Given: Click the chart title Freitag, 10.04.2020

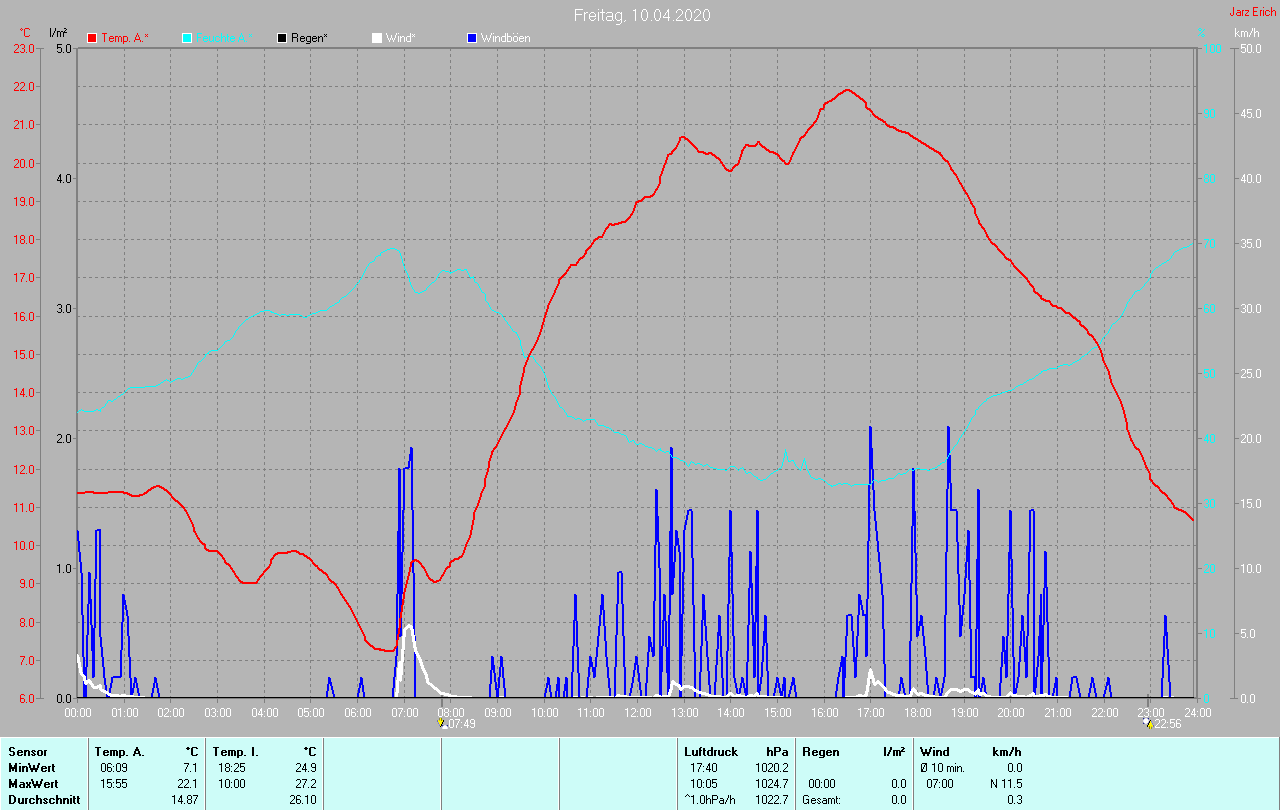Looking at the screenshot, I should coord(642,15).
